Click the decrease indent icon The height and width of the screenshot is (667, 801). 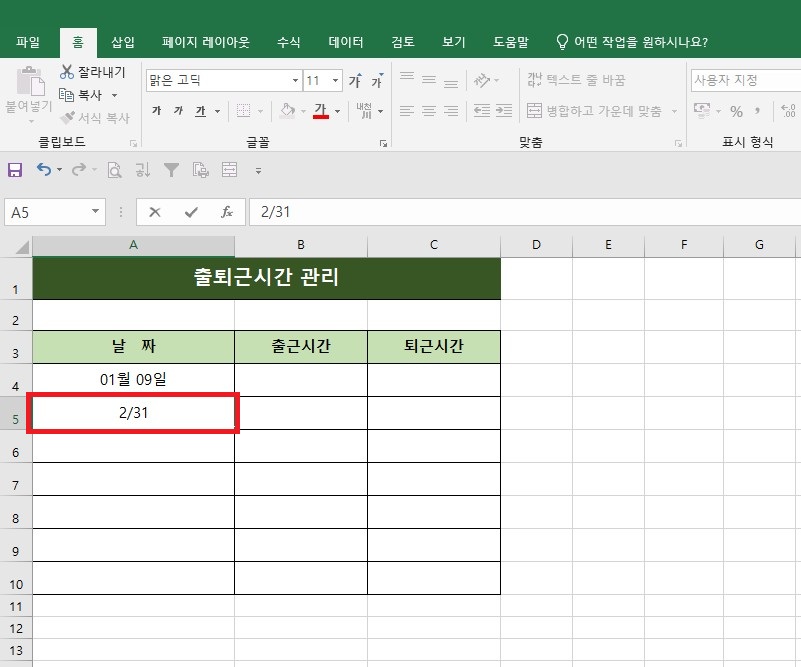pyautogui.click(x=481, y=110)
